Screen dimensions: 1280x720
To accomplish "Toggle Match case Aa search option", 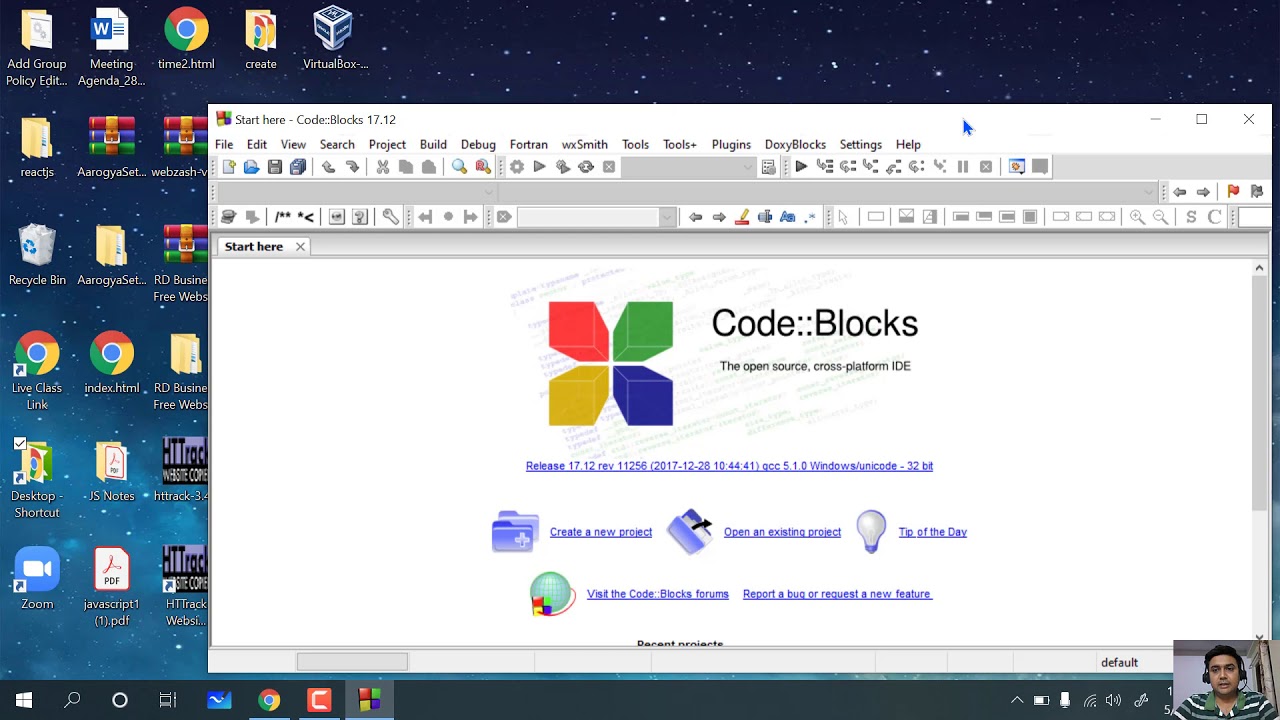I will (x=787, y=217).
